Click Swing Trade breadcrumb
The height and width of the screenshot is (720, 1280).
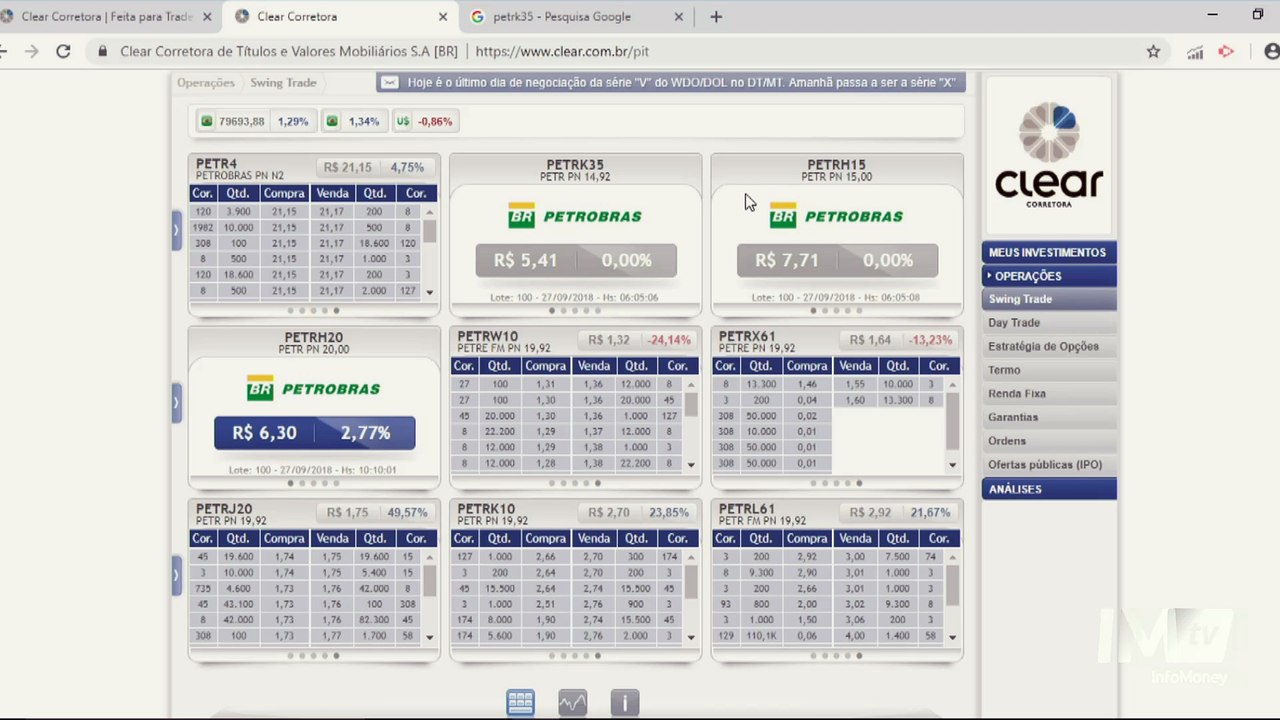click(x=283, y=83)
